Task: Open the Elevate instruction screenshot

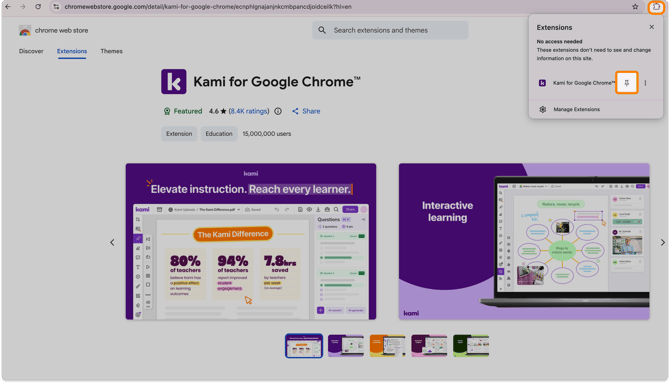Action: [x=251, y=242]
